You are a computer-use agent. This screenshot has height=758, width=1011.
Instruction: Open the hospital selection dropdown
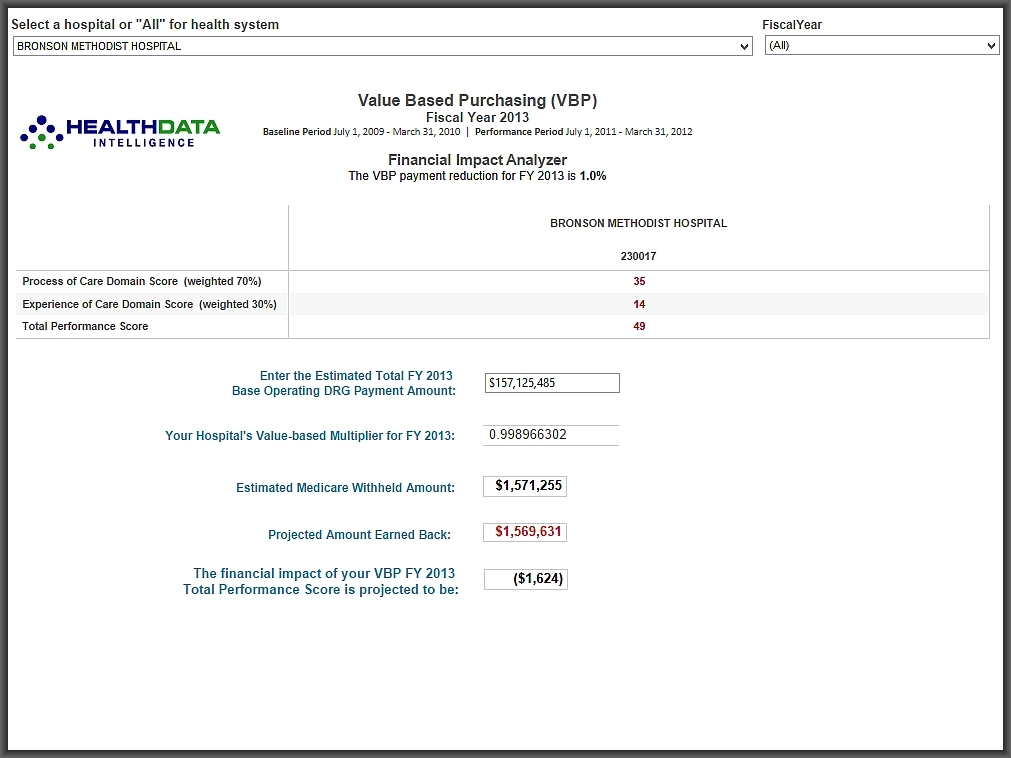(382, 46)
